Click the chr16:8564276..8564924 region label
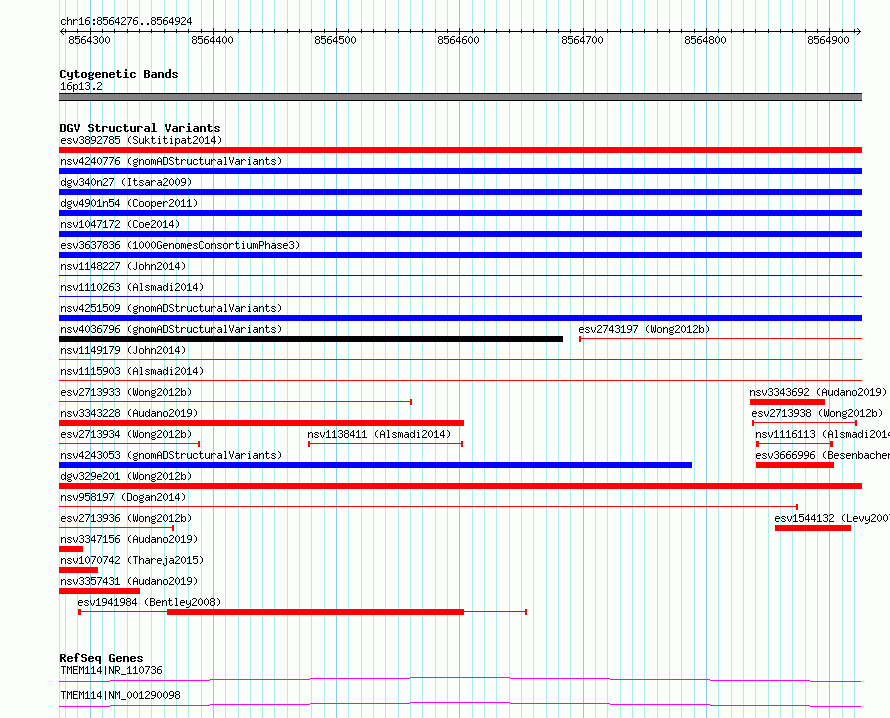Viewport: 890px width, 718px height. pyautogui.click(x=126, y=22)
